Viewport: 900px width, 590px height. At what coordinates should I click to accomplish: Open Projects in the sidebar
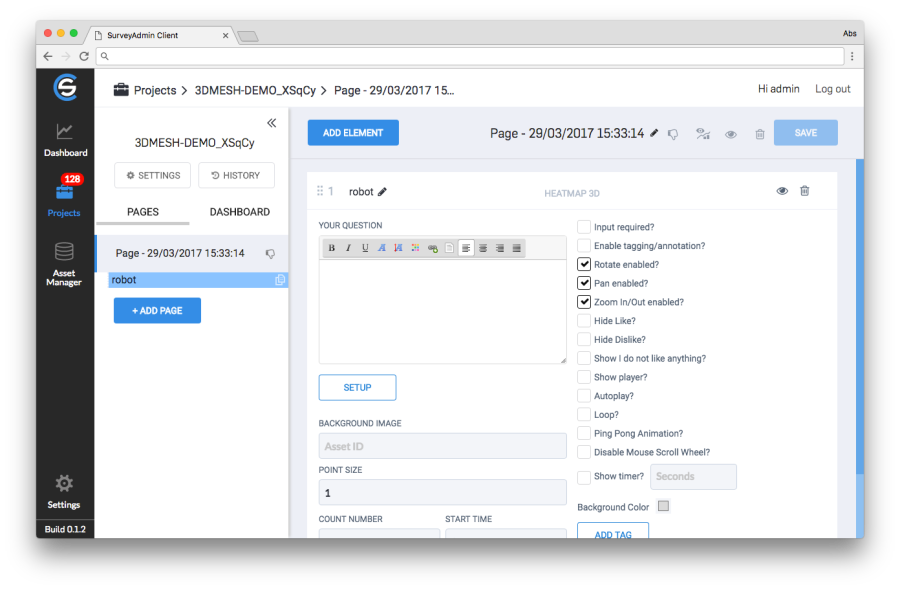[64, 197]
